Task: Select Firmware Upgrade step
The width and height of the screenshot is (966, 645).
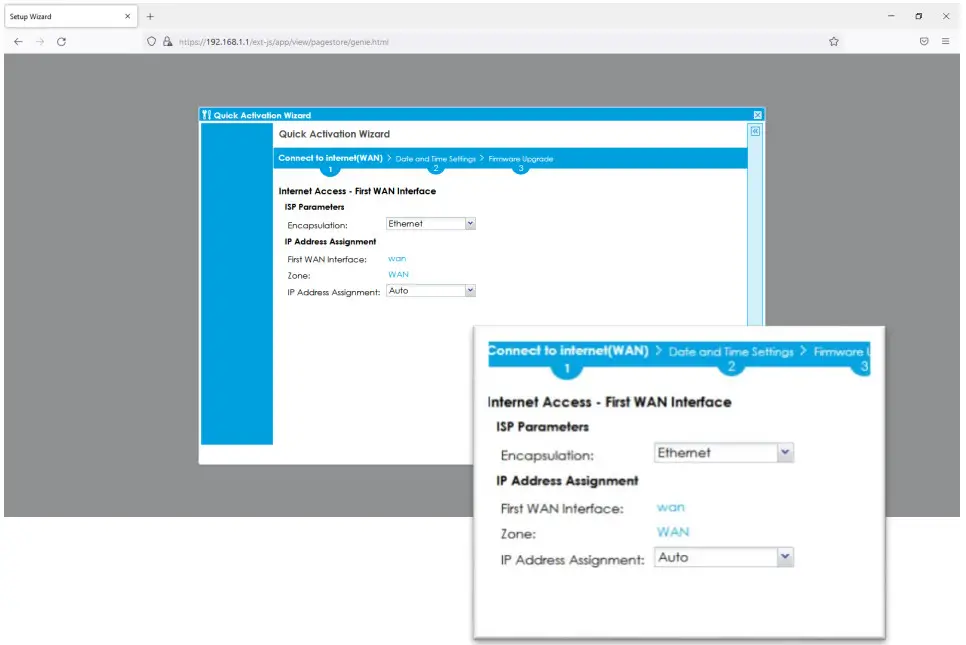Action: pos(521,159)
